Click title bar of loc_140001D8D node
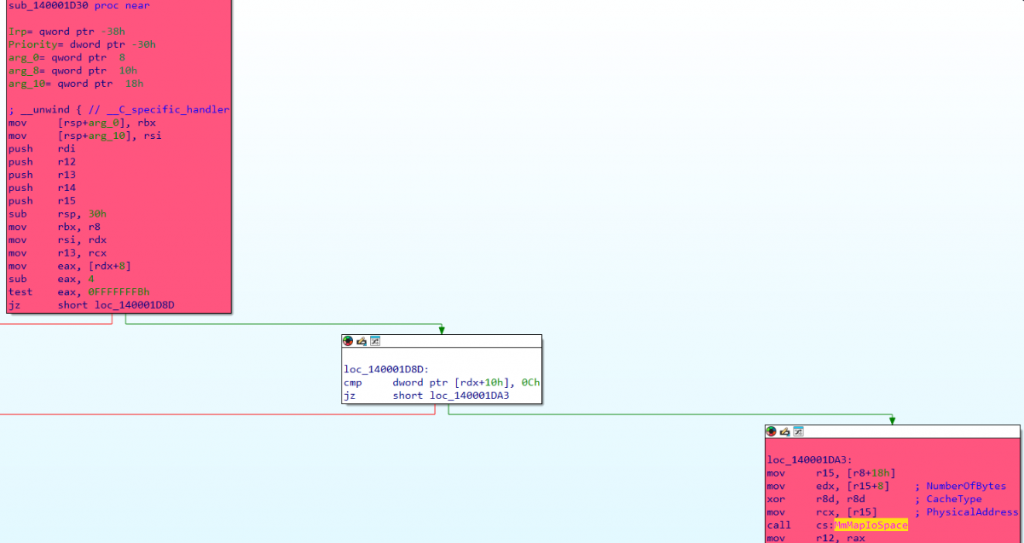This screenshot has width=1024, height=543. pyautogui.click(x=460, y=341)
